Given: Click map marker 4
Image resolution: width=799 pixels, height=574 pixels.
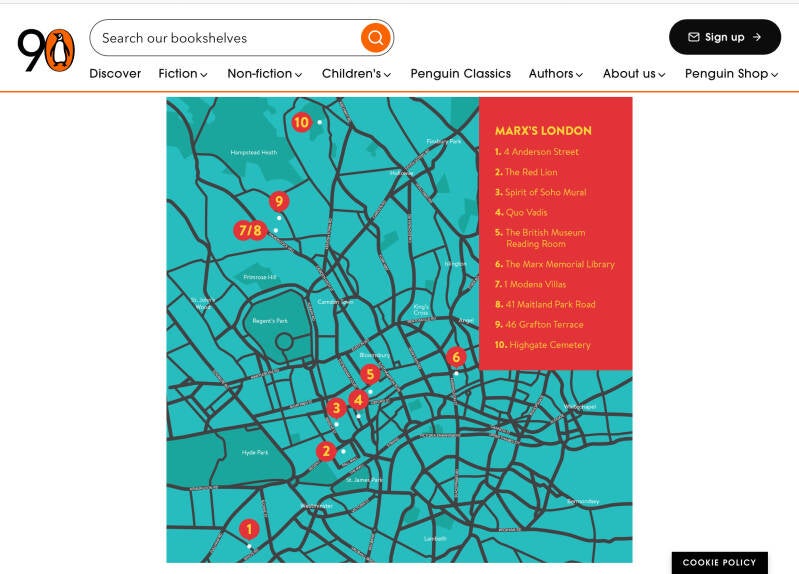Looking at the screenshot, I should pyautogui.click(x=359, y=400).
